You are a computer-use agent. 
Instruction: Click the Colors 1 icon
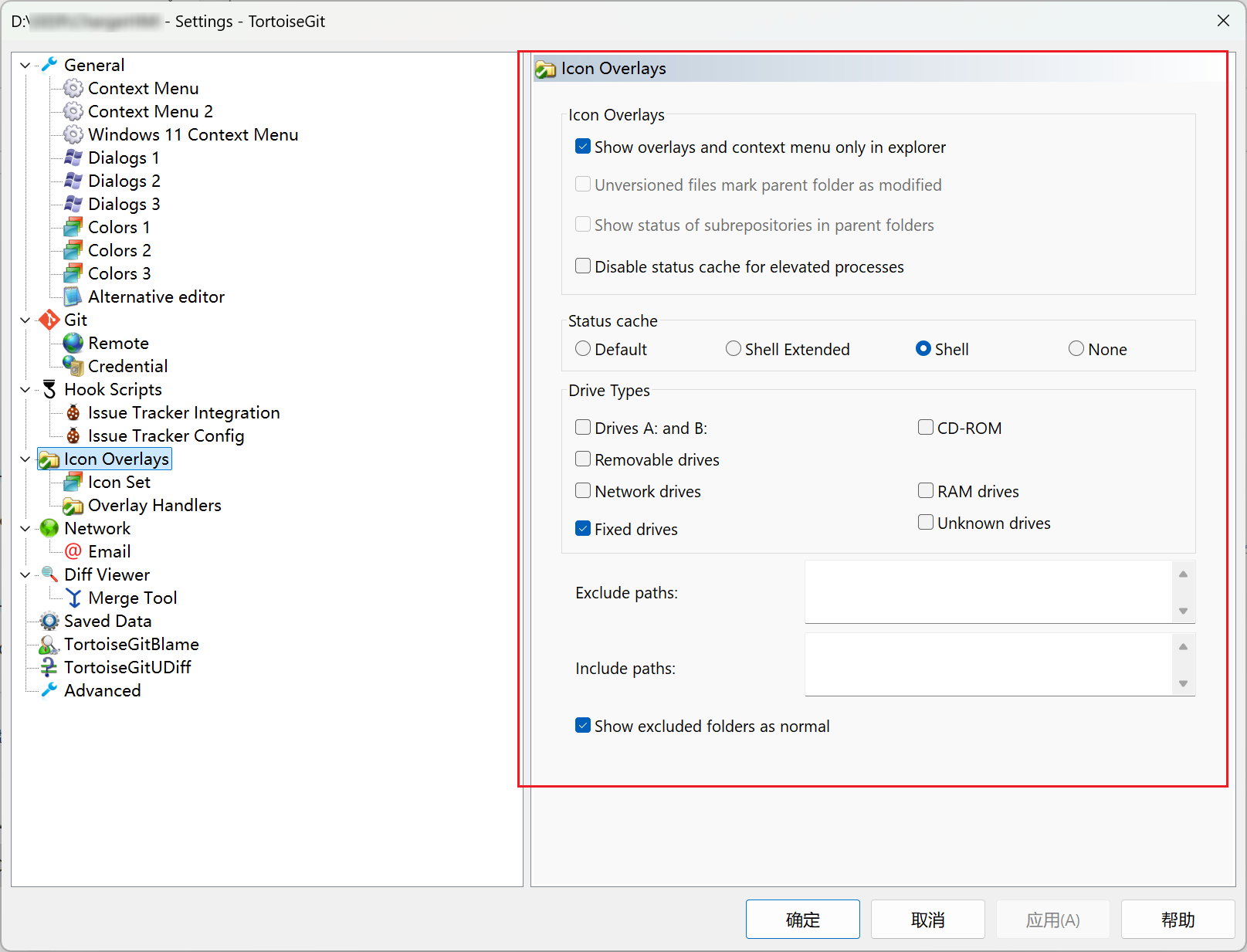(73, 227)
